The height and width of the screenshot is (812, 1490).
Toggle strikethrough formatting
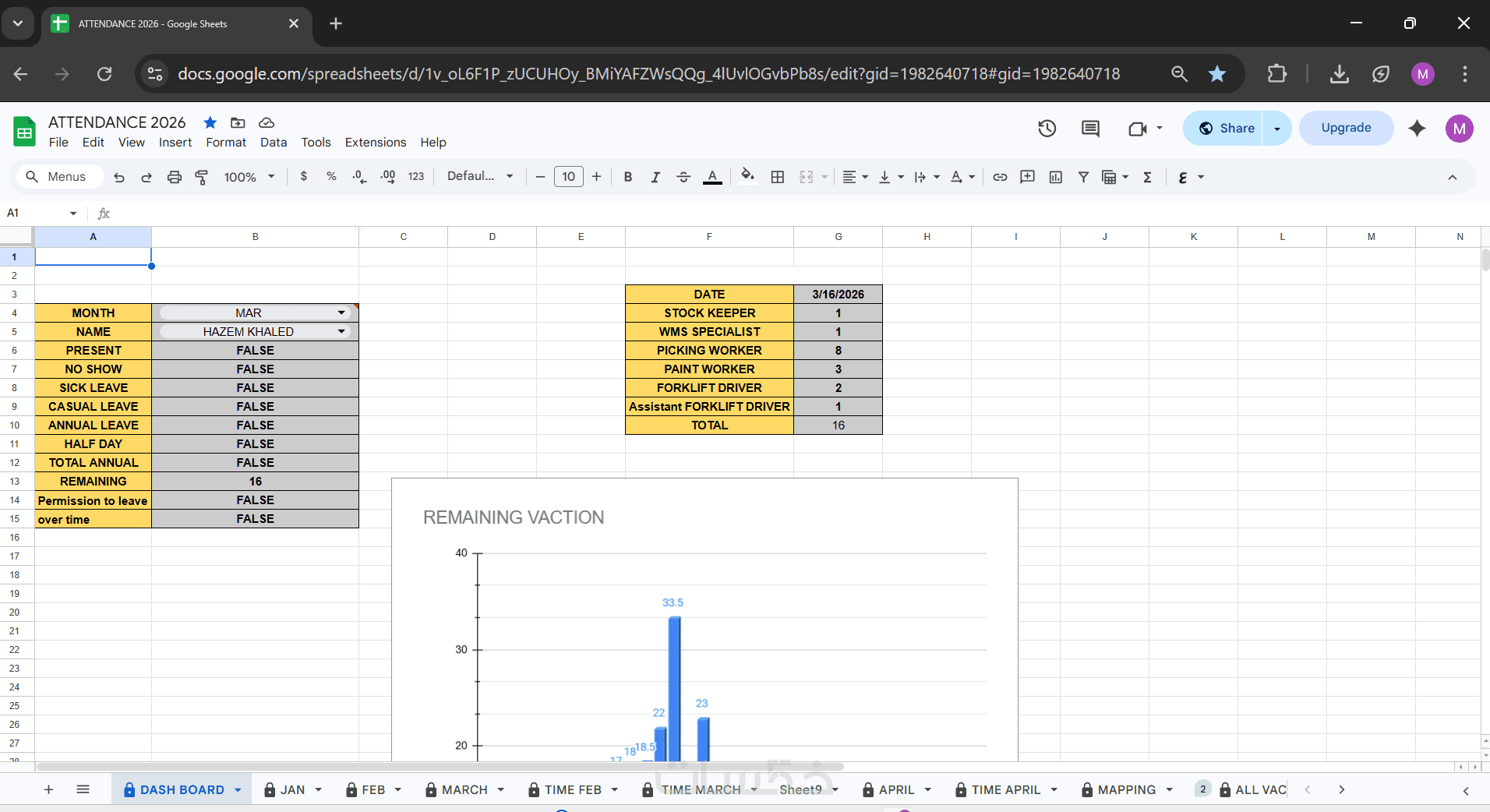pos(683,177)
